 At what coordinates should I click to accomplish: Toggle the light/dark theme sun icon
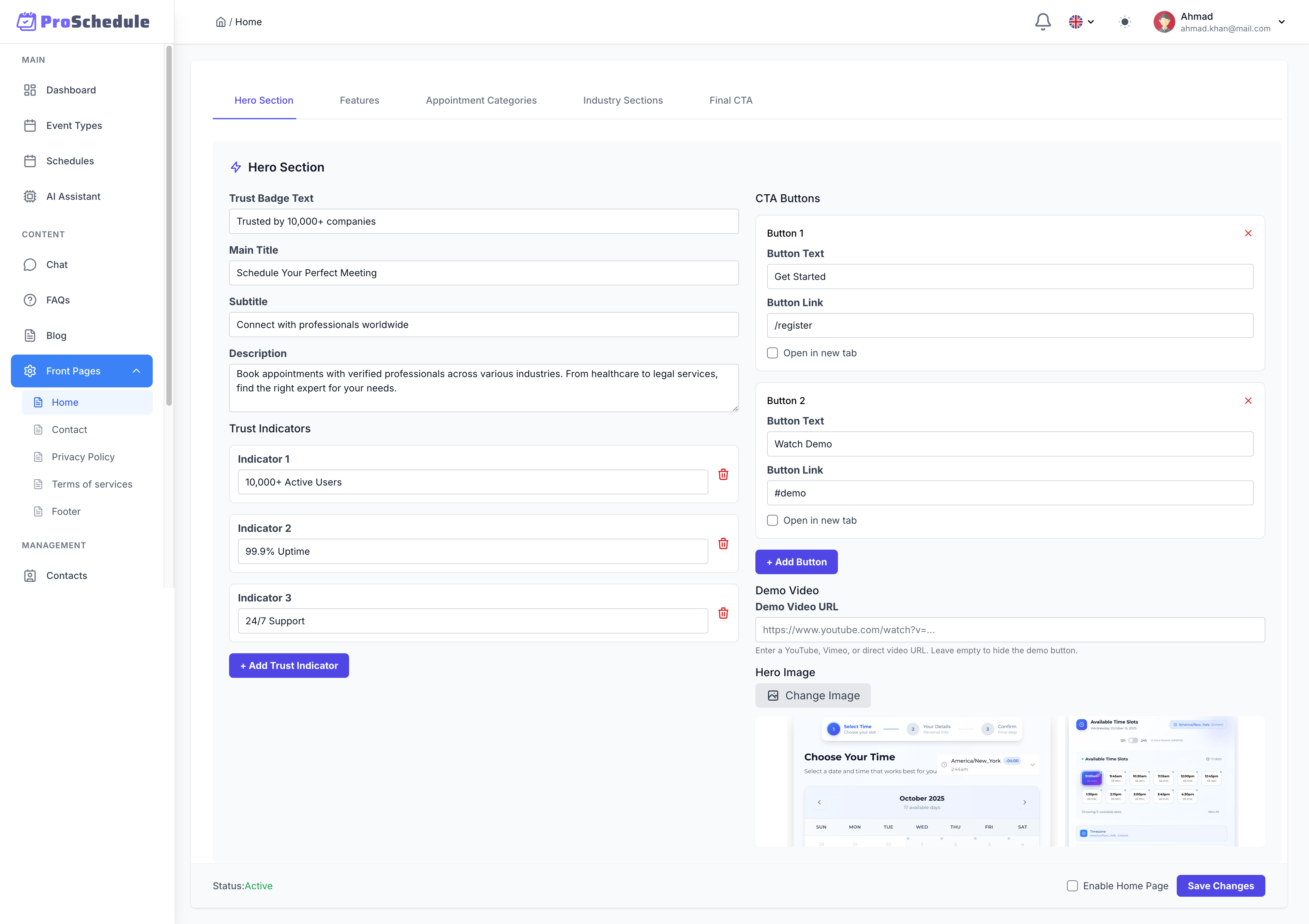pos(1124,22)
